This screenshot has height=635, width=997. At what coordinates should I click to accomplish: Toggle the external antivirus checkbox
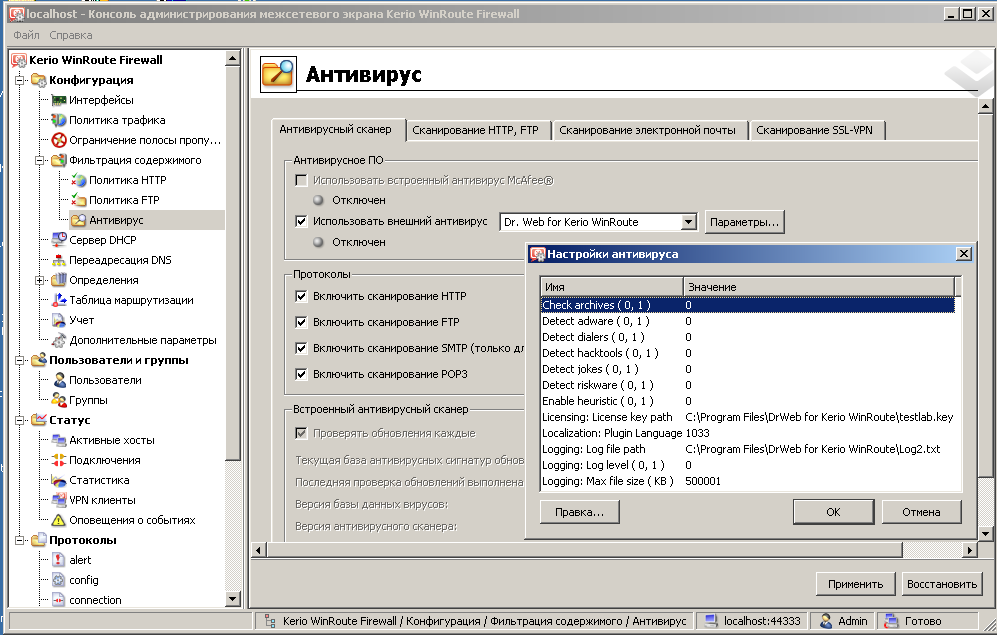(301, 221)
